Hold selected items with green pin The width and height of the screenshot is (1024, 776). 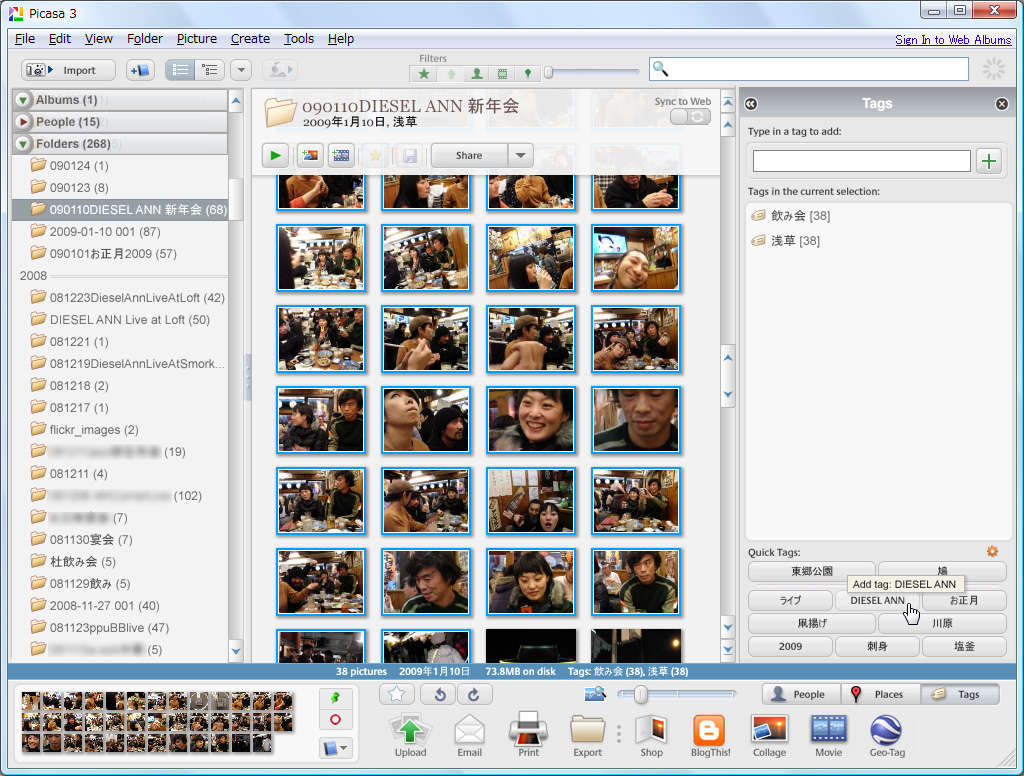click(335, 698)
